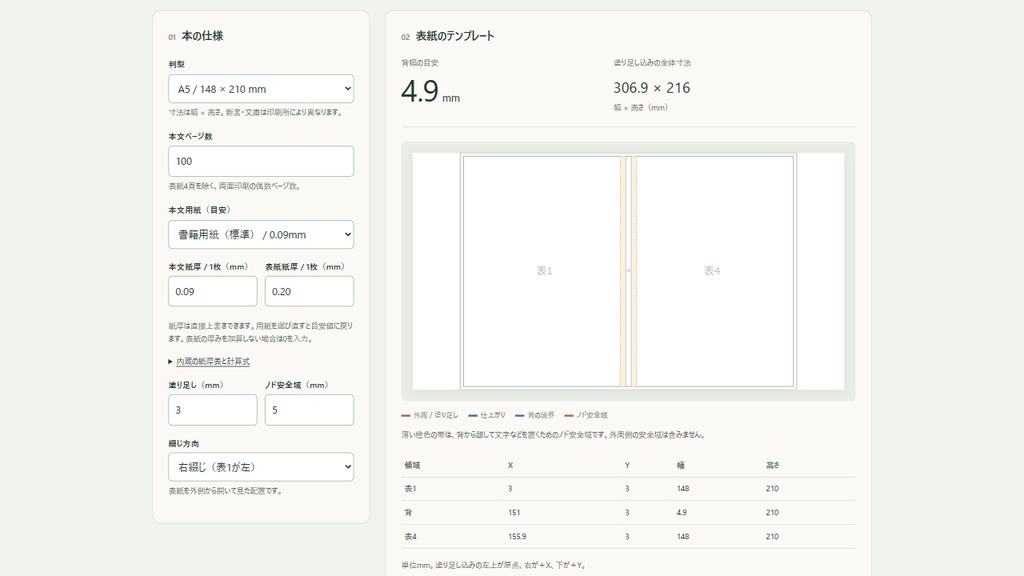Click the 背 row label in table
1024x576 pixels.
[408, 513]
